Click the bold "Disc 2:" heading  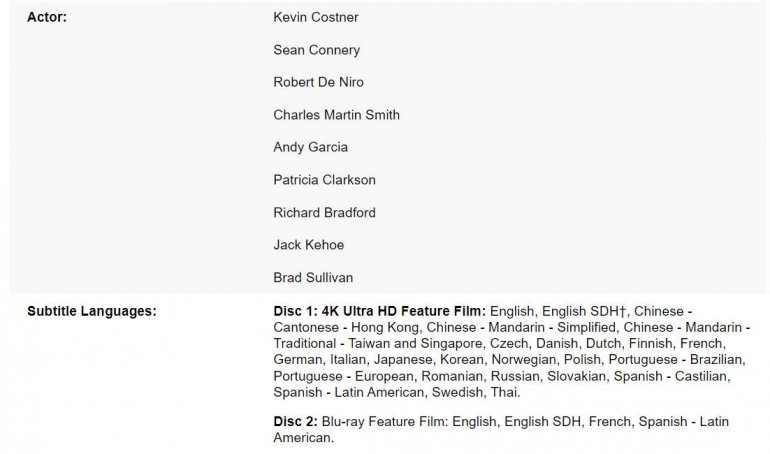(295, 422)
